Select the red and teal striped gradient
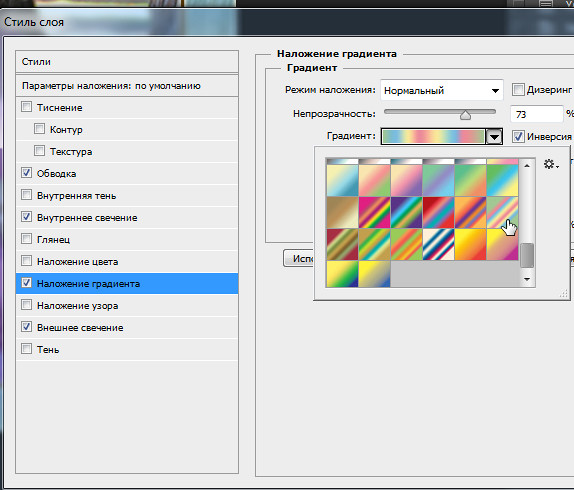Viewport: 574px width, 490px height. point(438,212)
